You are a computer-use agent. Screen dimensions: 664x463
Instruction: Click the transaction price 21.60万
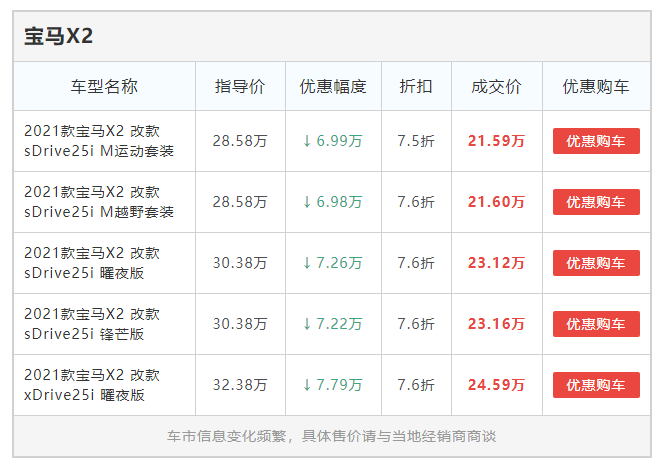pos(496,202)
